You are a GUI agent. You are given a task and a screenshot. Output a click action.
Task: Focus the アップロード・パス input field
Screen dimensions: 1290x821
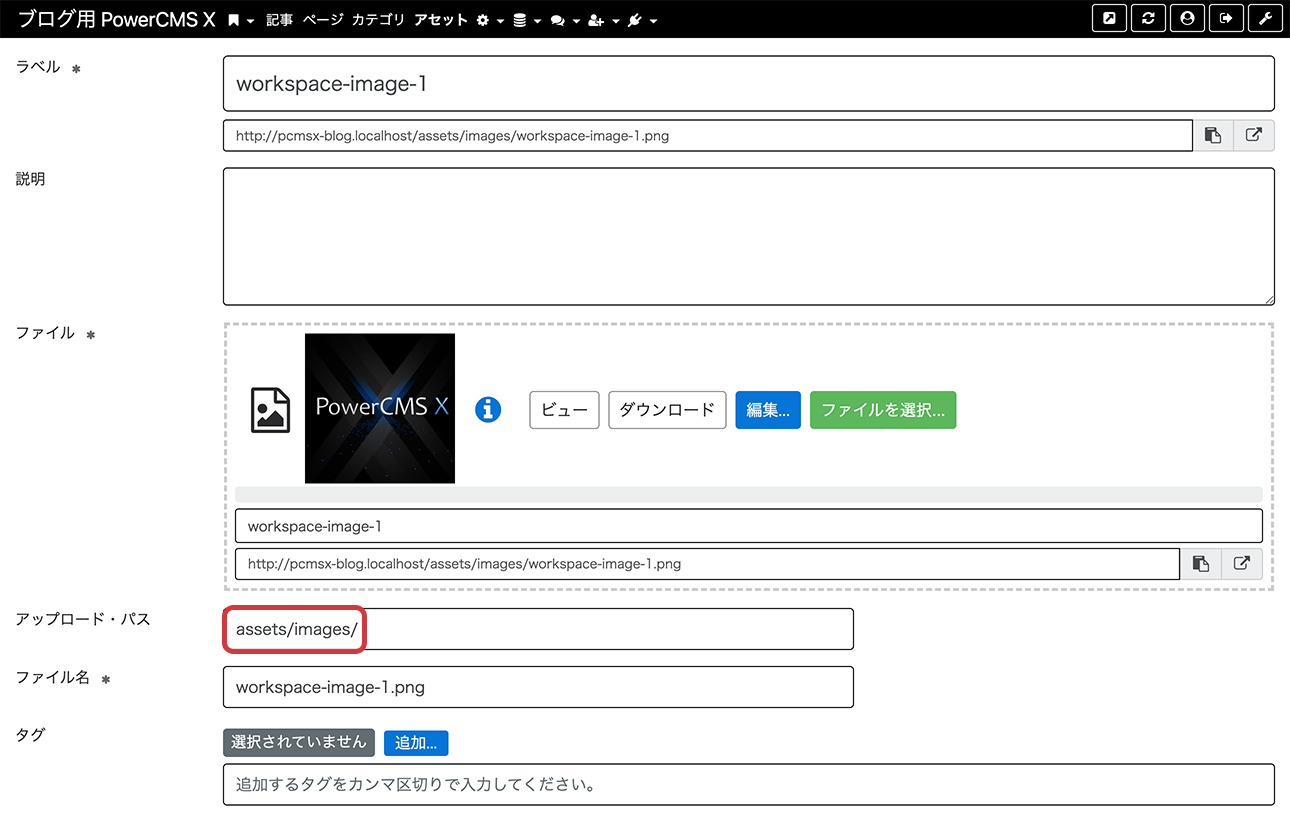538,629
